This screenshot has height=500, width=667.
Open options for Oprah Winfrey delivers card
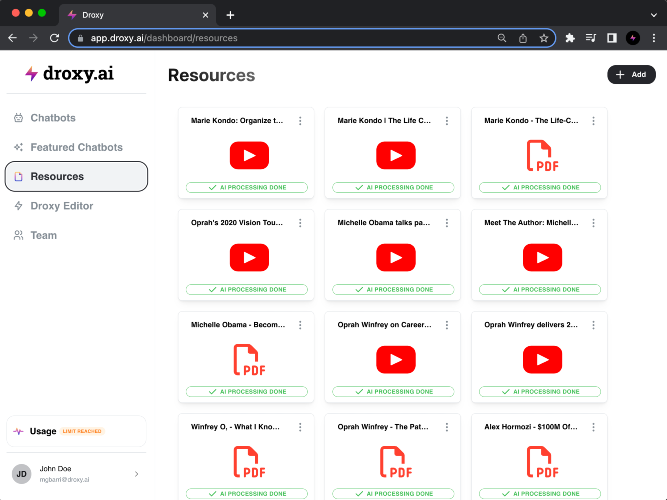point(593,325)
